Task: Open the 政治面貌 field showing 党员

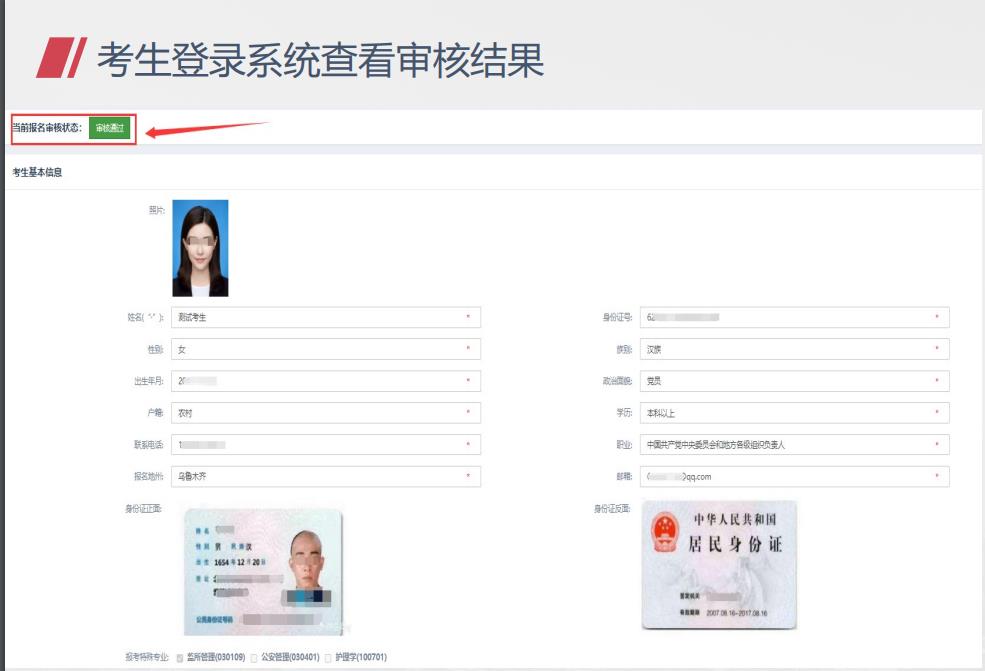Action: point(794,381)
